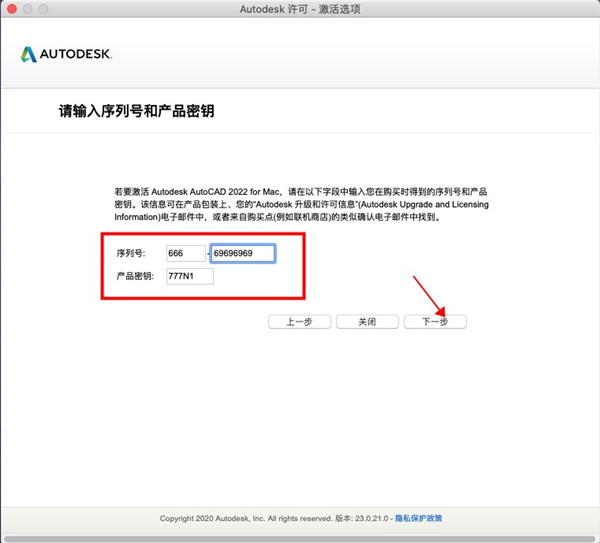Focus the 产品密钥 field containing 777N1
Screen dimensions: 600x543
pyautogui.click(x=190, y=276)
